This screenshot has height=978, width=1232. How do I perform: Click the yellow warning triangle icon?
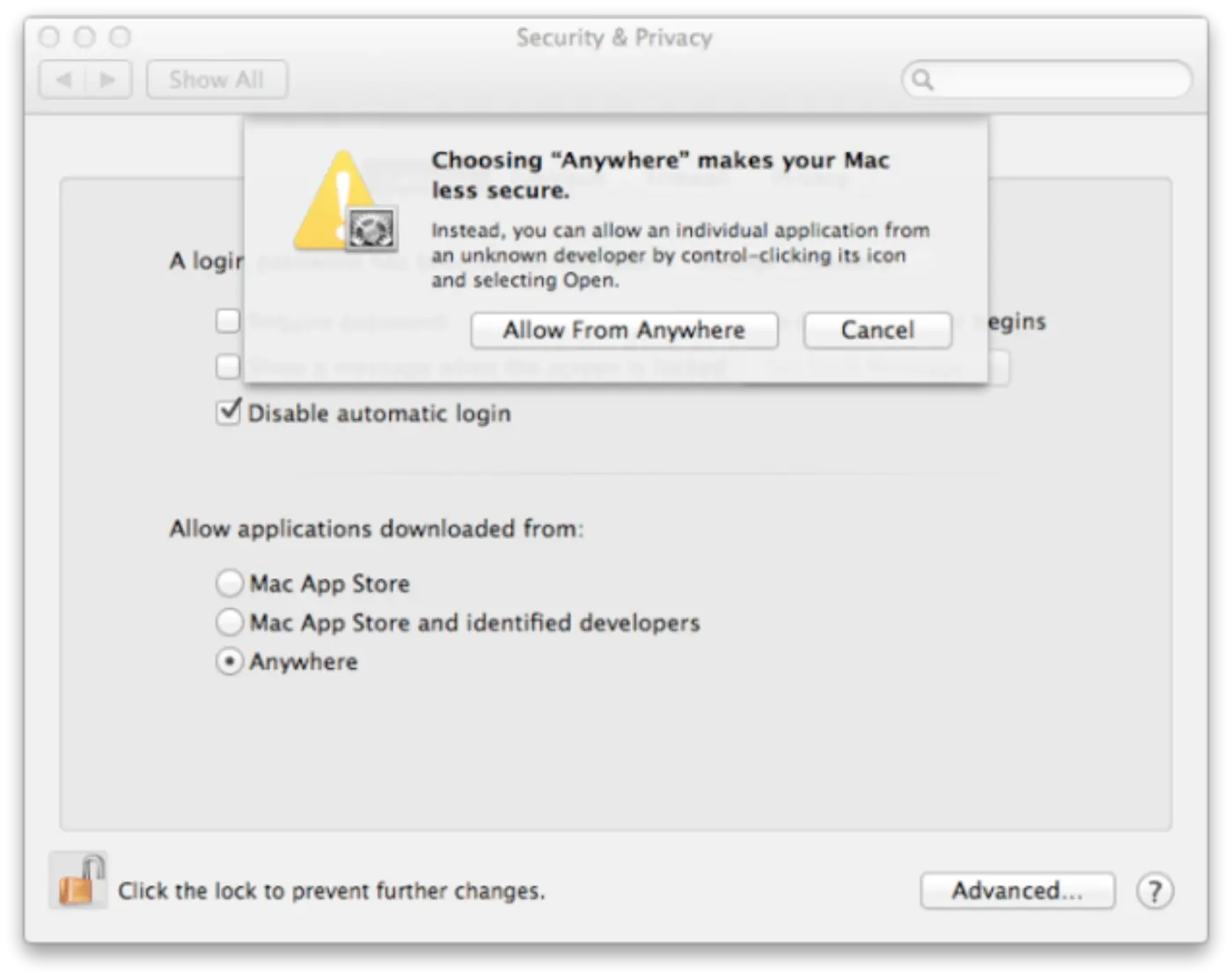[344, 200]
